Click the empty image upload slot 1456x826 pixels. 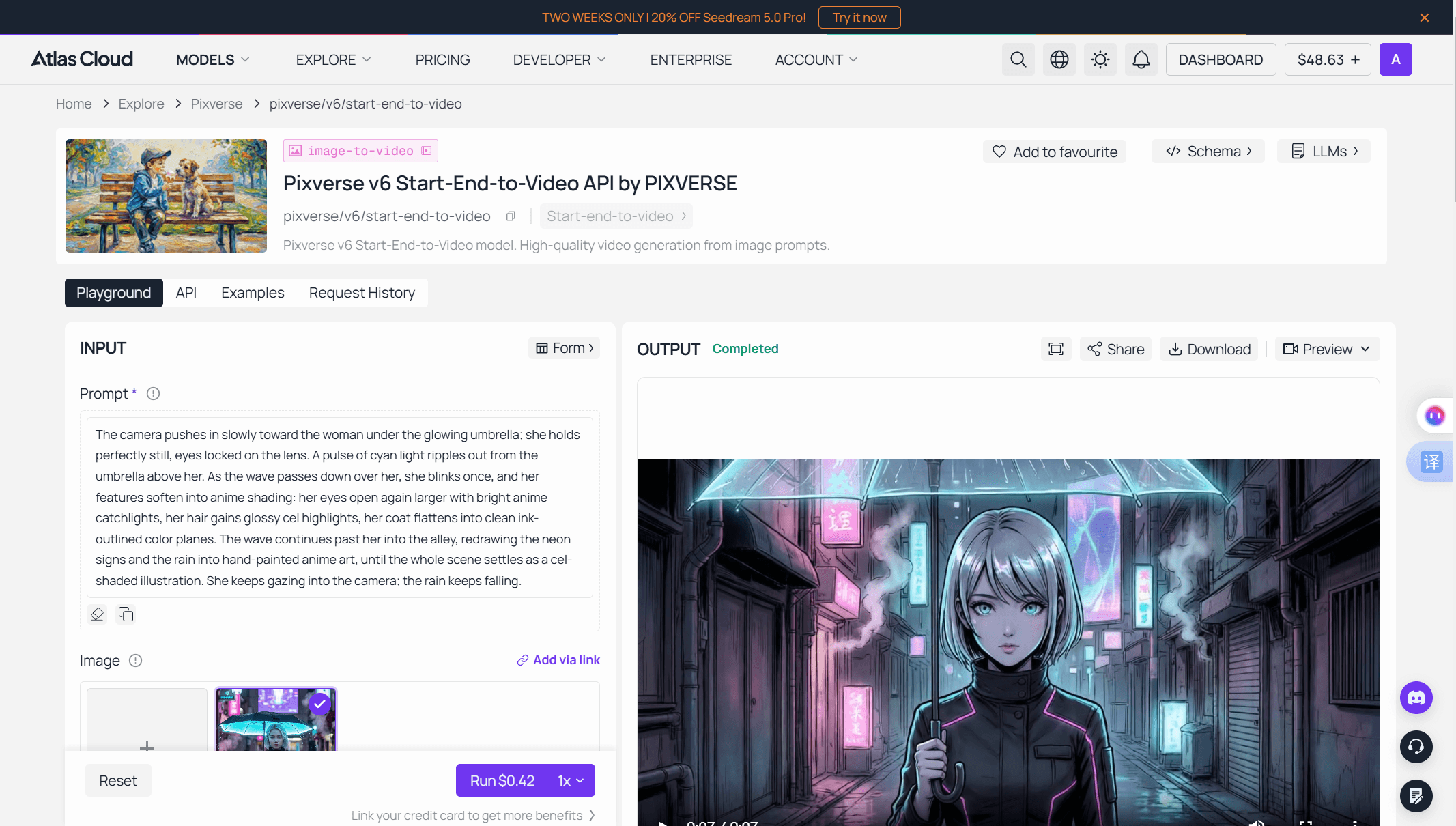pos(147,720)
